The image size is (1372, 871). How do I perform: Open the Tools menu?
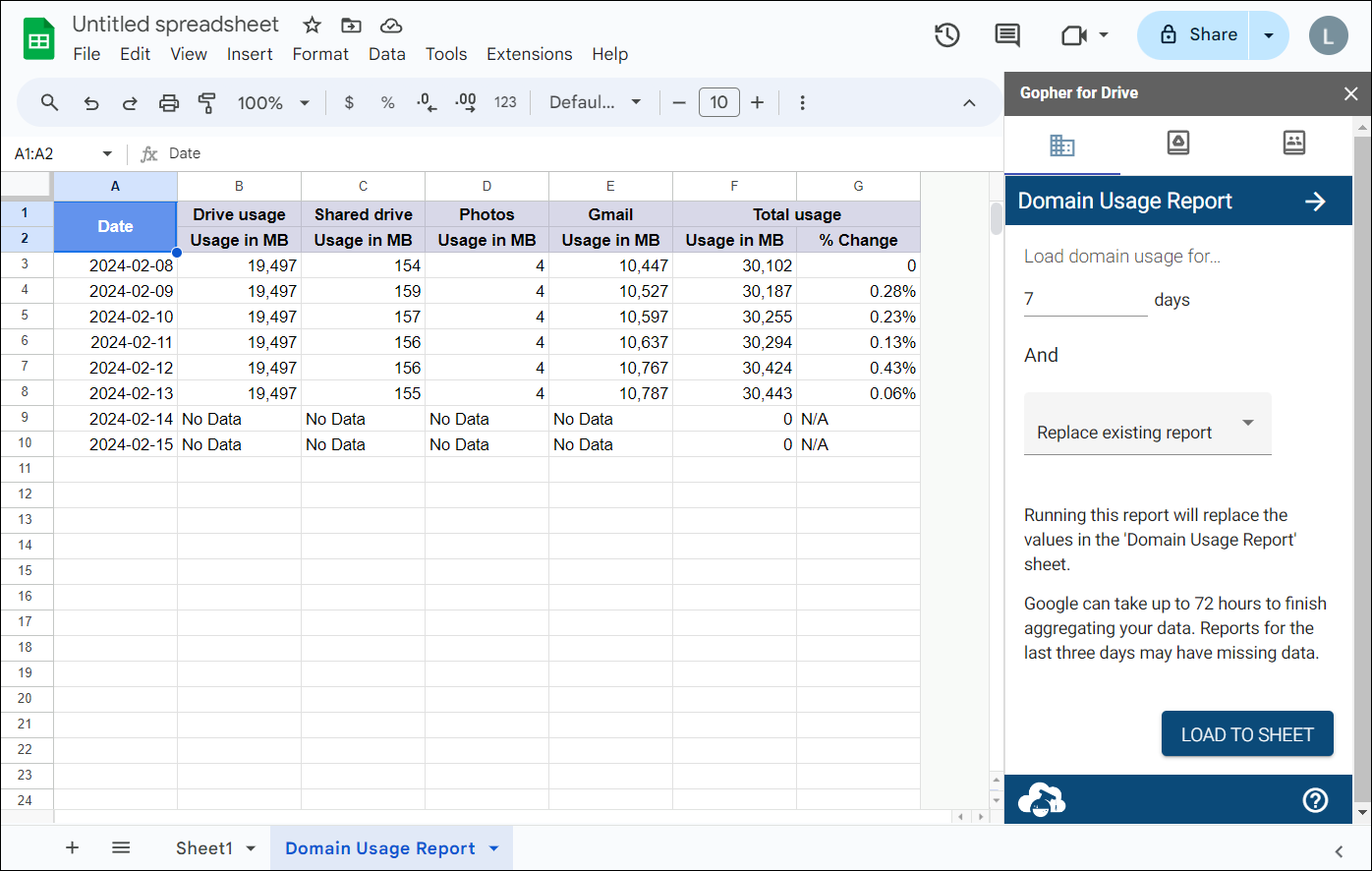(x=446, y=54)
